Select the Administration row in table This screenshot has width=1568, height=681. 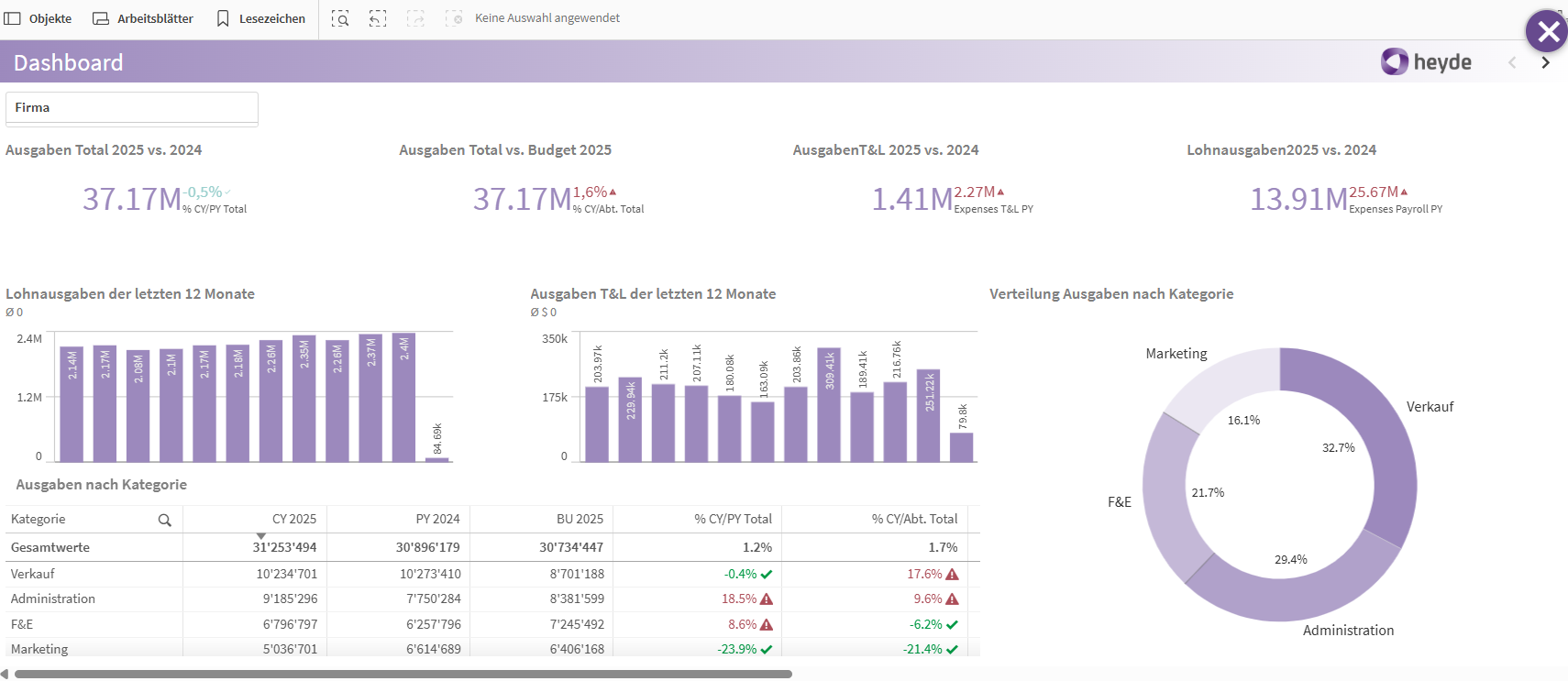(53, 599)
